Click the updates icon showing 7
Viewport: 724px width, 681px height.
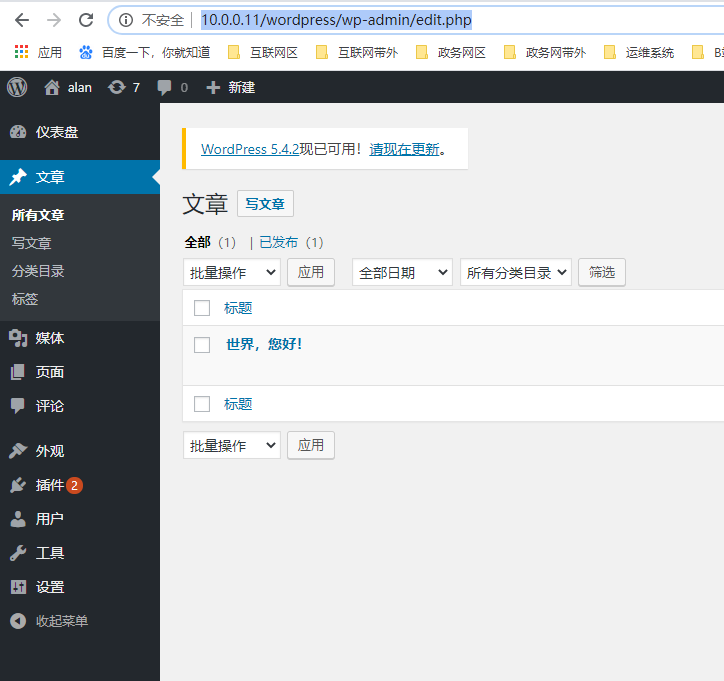tap(117, 87)
